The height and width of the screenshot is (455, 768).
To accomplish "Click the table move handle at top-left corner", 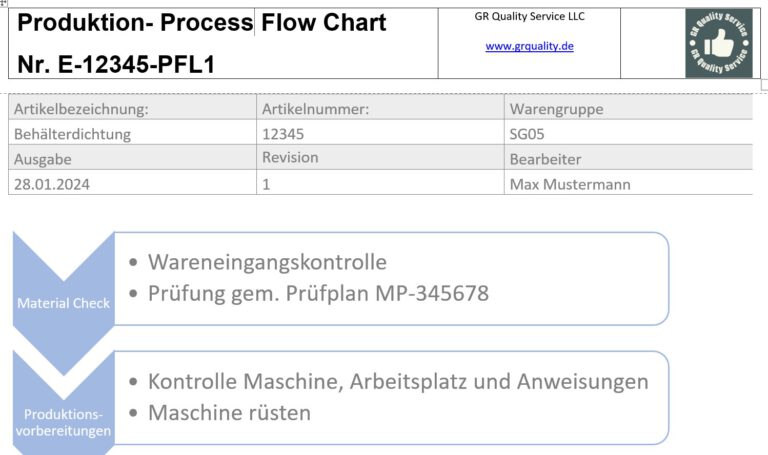I will 3,2.
